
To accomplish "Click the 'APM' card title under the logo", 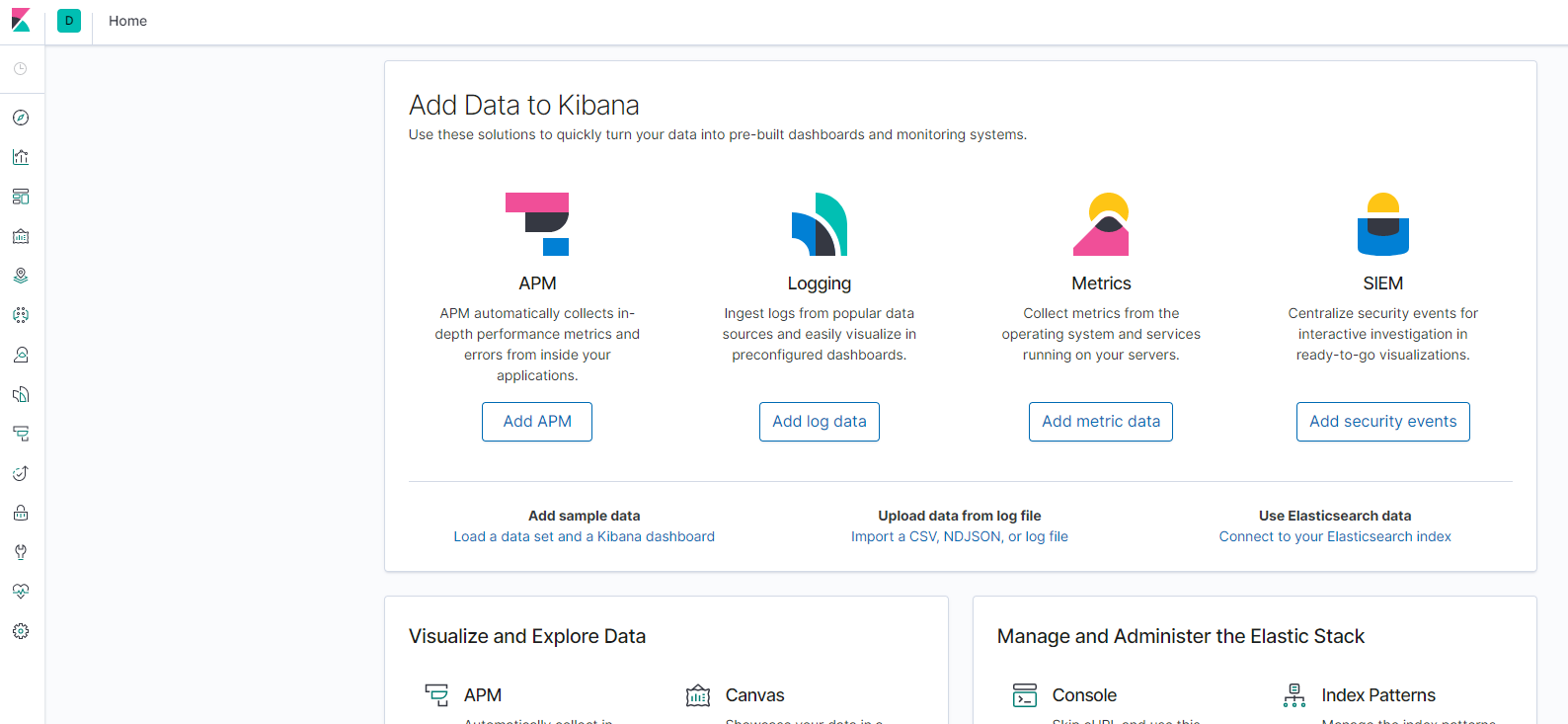I will pyautogui.click(x=537, y=283).
